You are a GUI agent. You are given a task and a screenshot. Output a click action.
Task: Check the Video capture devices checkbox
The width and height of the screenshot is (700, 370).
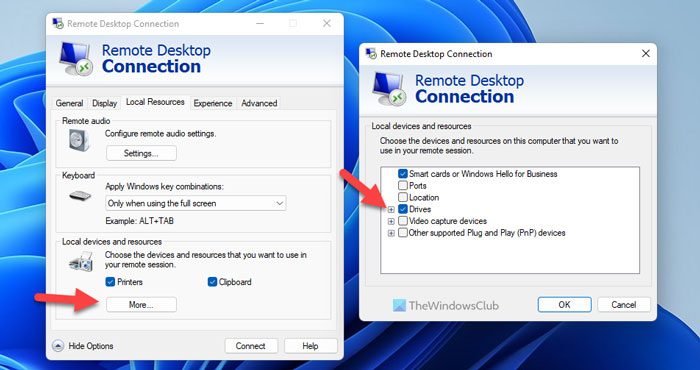403,221
